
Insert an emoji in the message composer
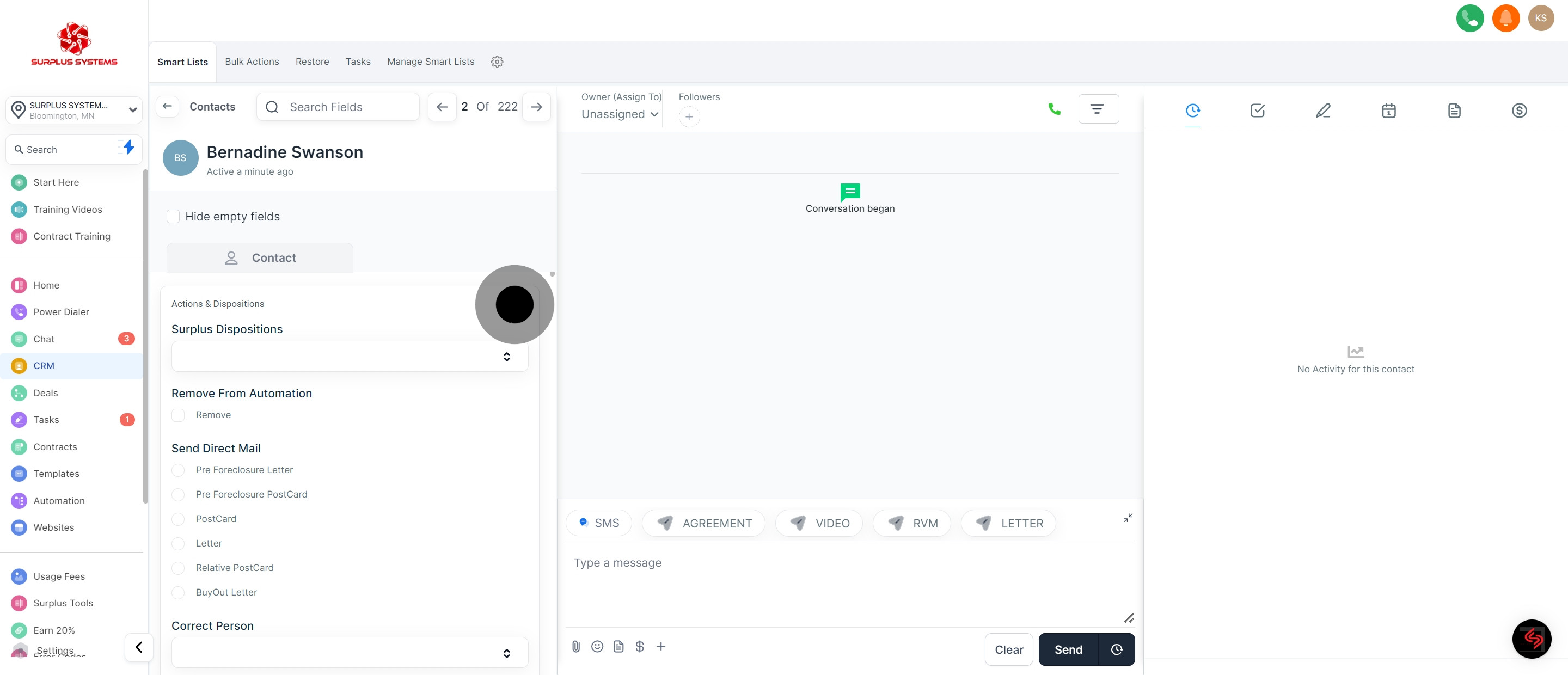pyautogui.click(x=597, y=646)
